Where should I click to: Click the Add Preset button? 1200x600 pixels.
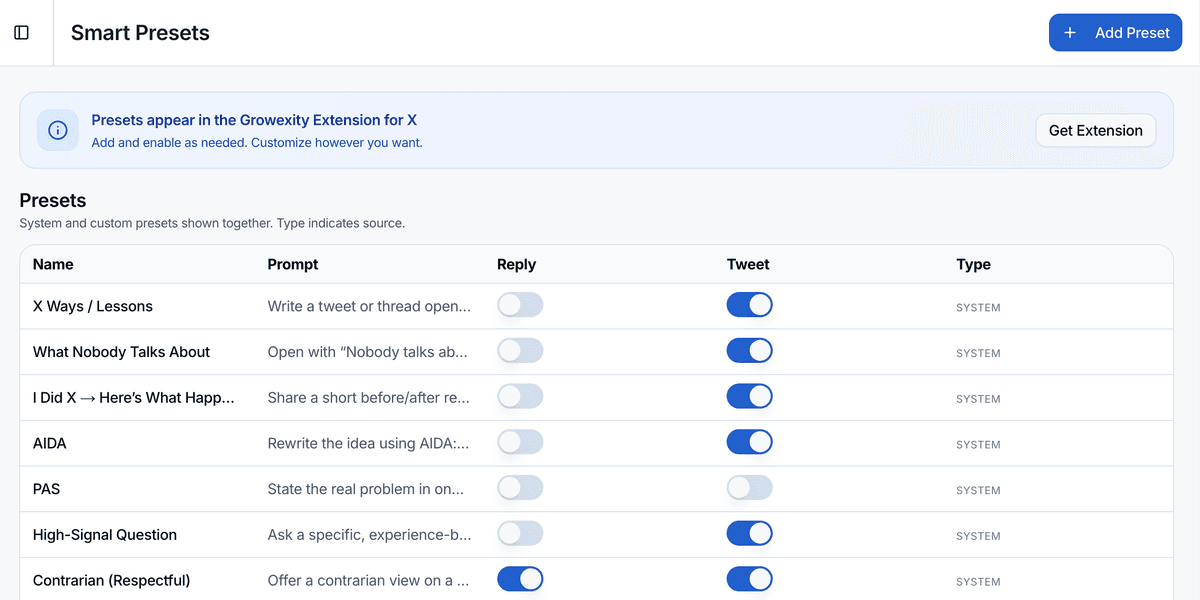1115,32
